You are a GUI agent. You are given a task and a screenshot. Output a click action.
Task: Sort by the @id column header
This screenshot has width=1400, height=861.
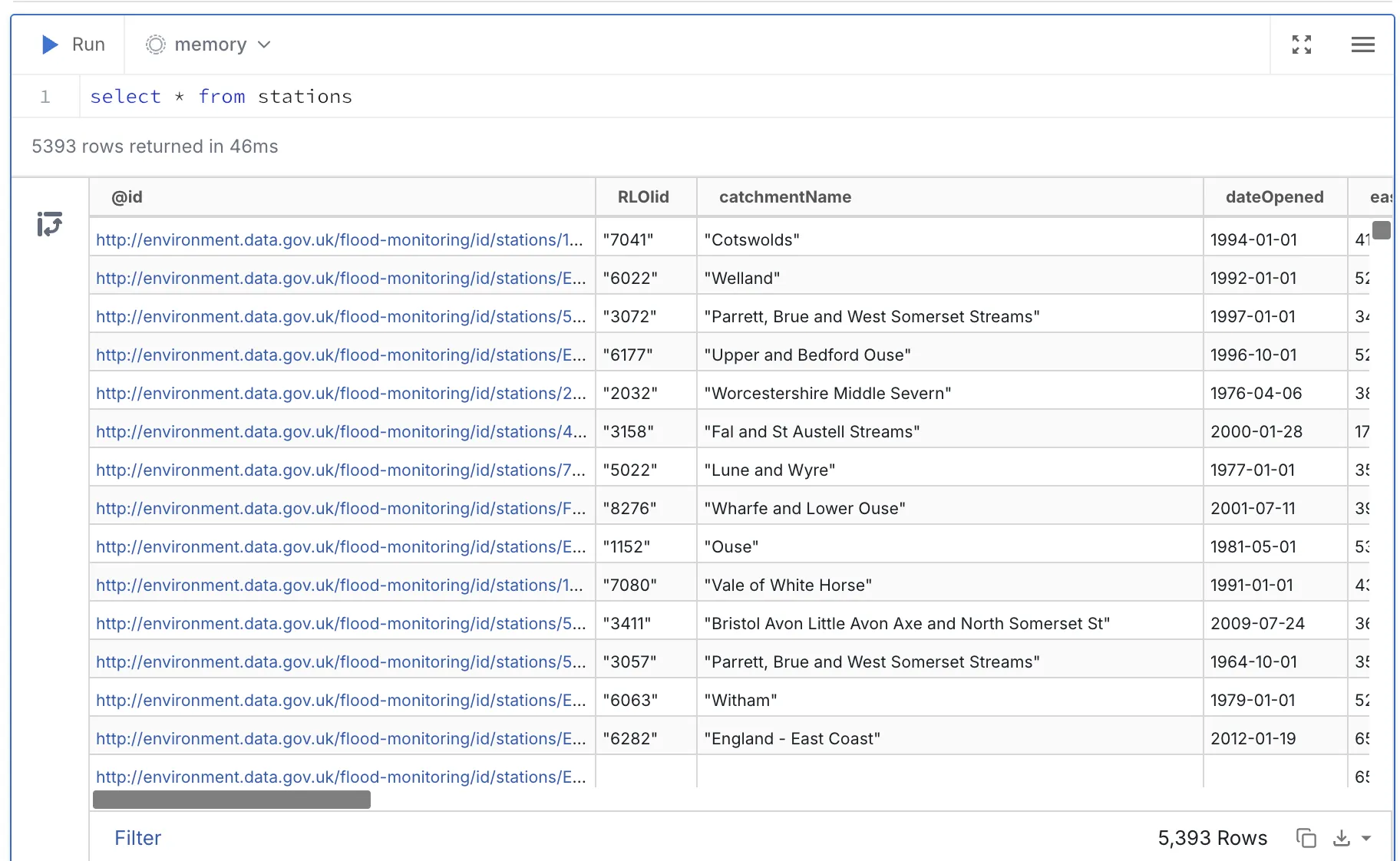tap(127, 197)
